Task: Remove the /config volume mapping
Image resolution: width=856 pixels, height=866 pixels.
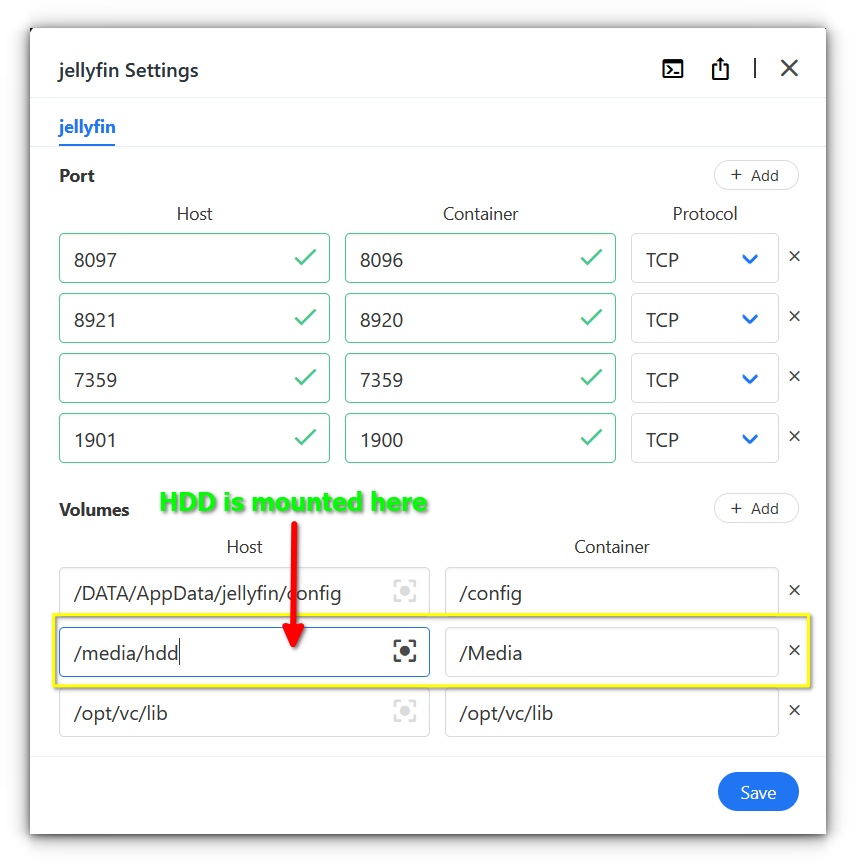Action: tap(794, 590)
